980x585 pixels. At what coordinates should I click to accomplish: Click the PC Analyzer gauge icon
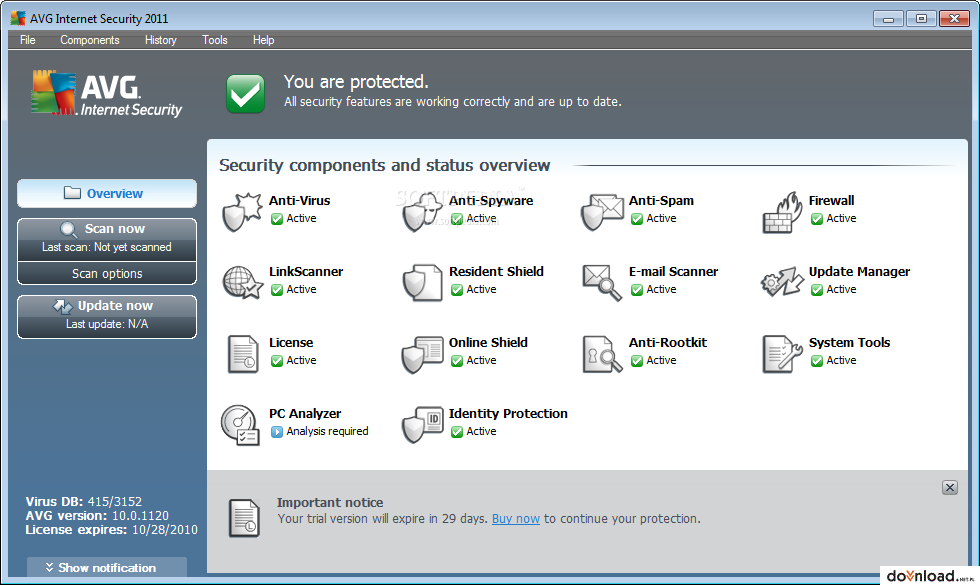pyautogui.click(x=240, y=425)
